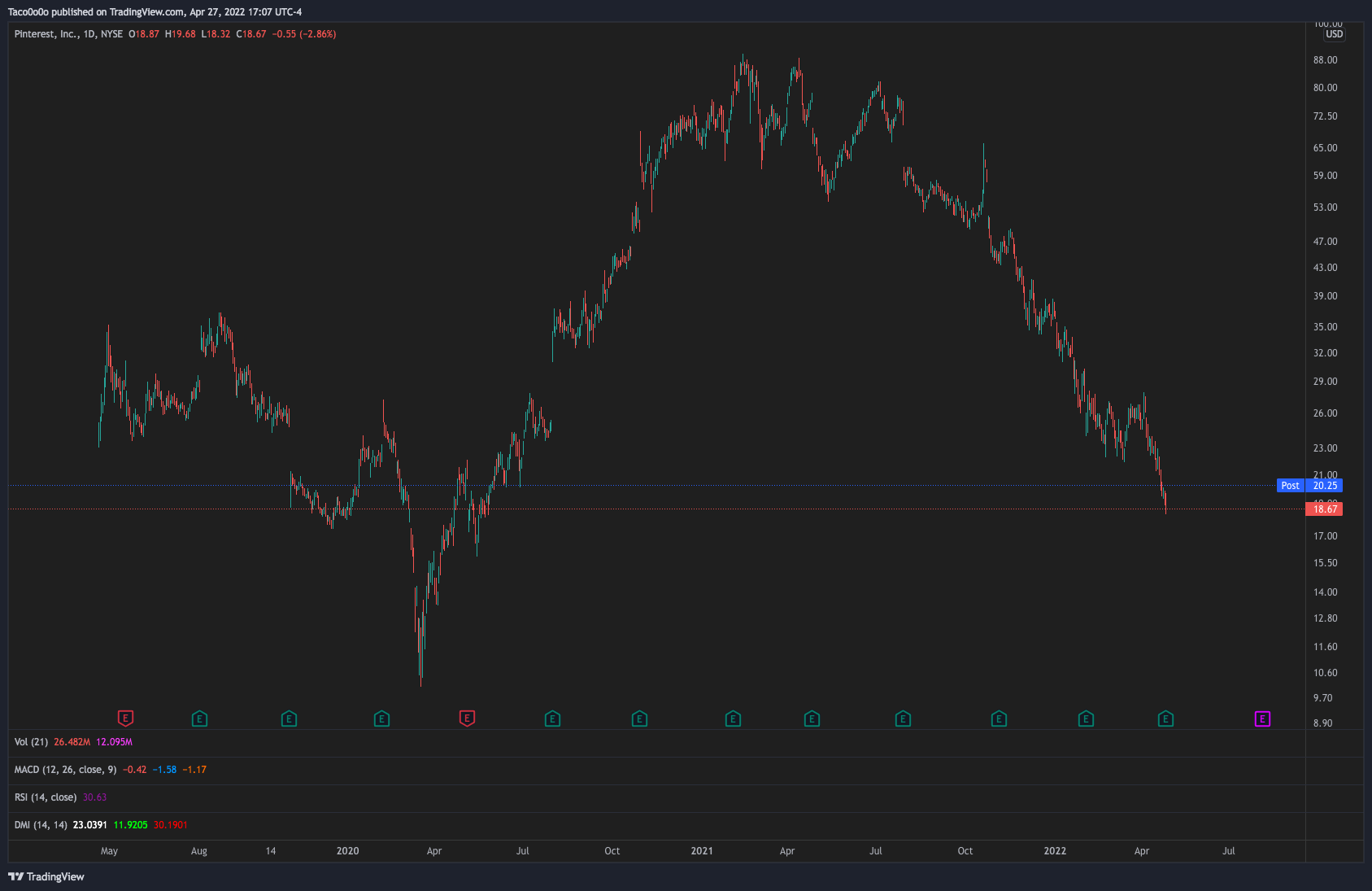Viewport: 1372px width, 891px height.
Task: Select the H19.68 high value in header
Action: click(180, 34)
